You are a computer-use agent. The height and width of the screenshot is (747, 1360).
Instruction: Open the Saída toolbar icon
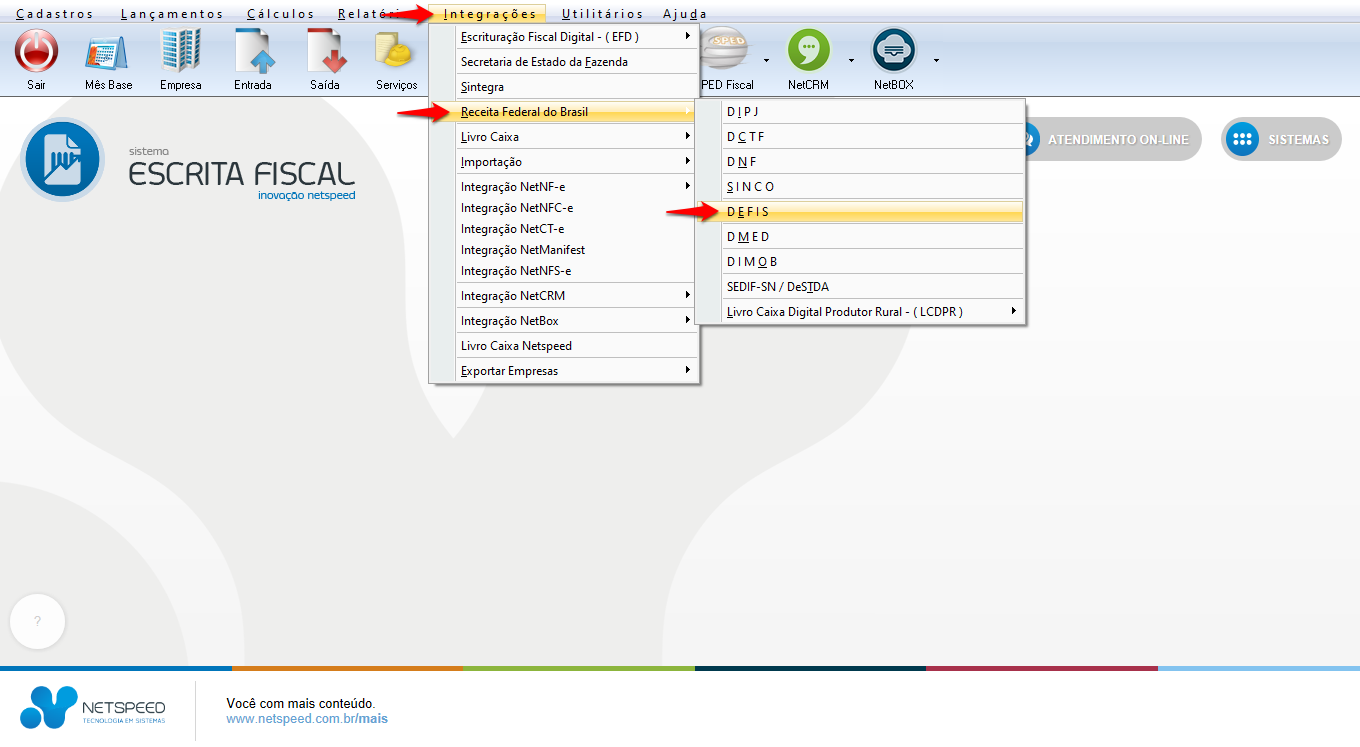[325, 50]
